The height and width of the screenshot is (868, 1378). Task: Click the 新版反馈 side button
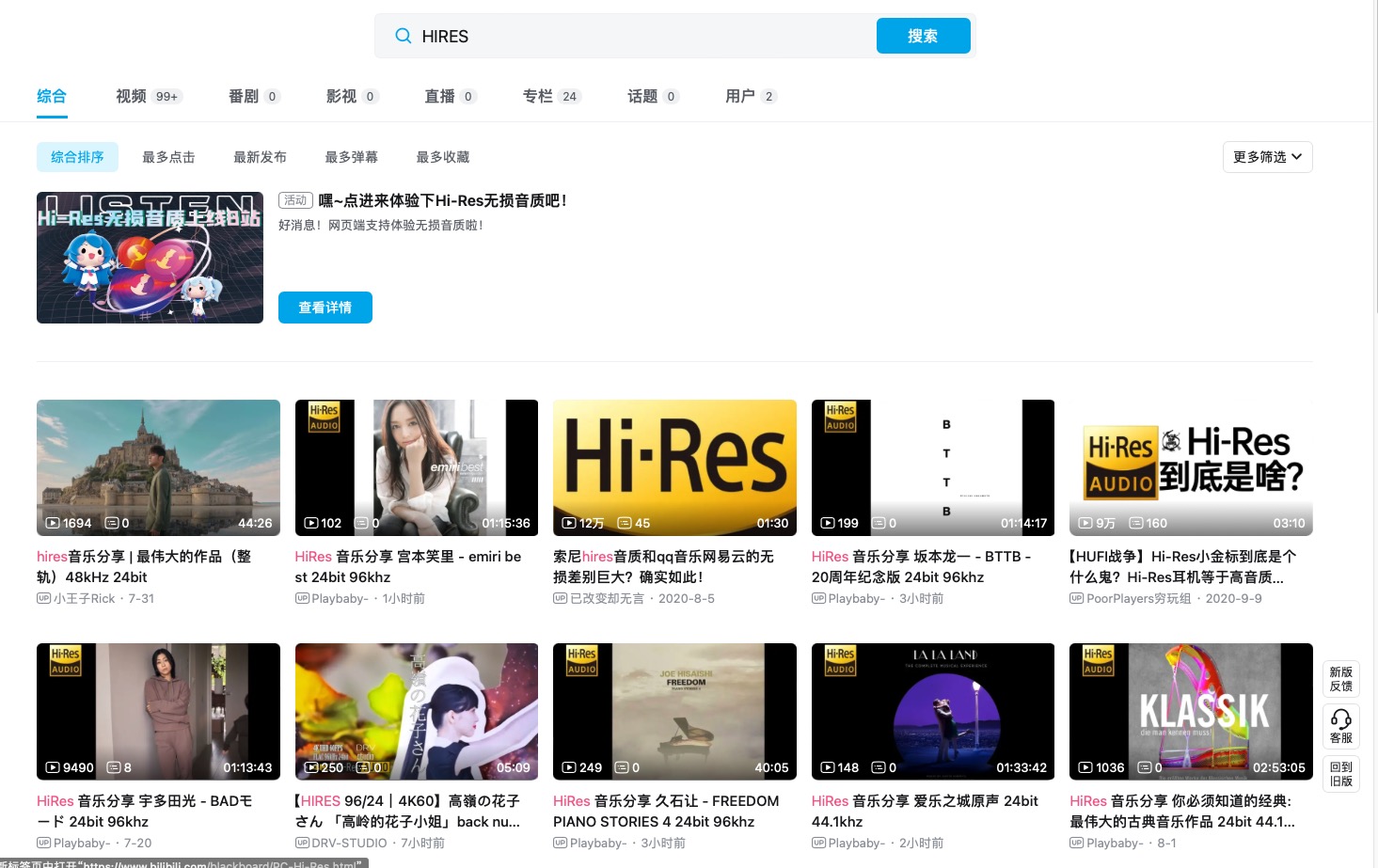tap(1341, 679)
